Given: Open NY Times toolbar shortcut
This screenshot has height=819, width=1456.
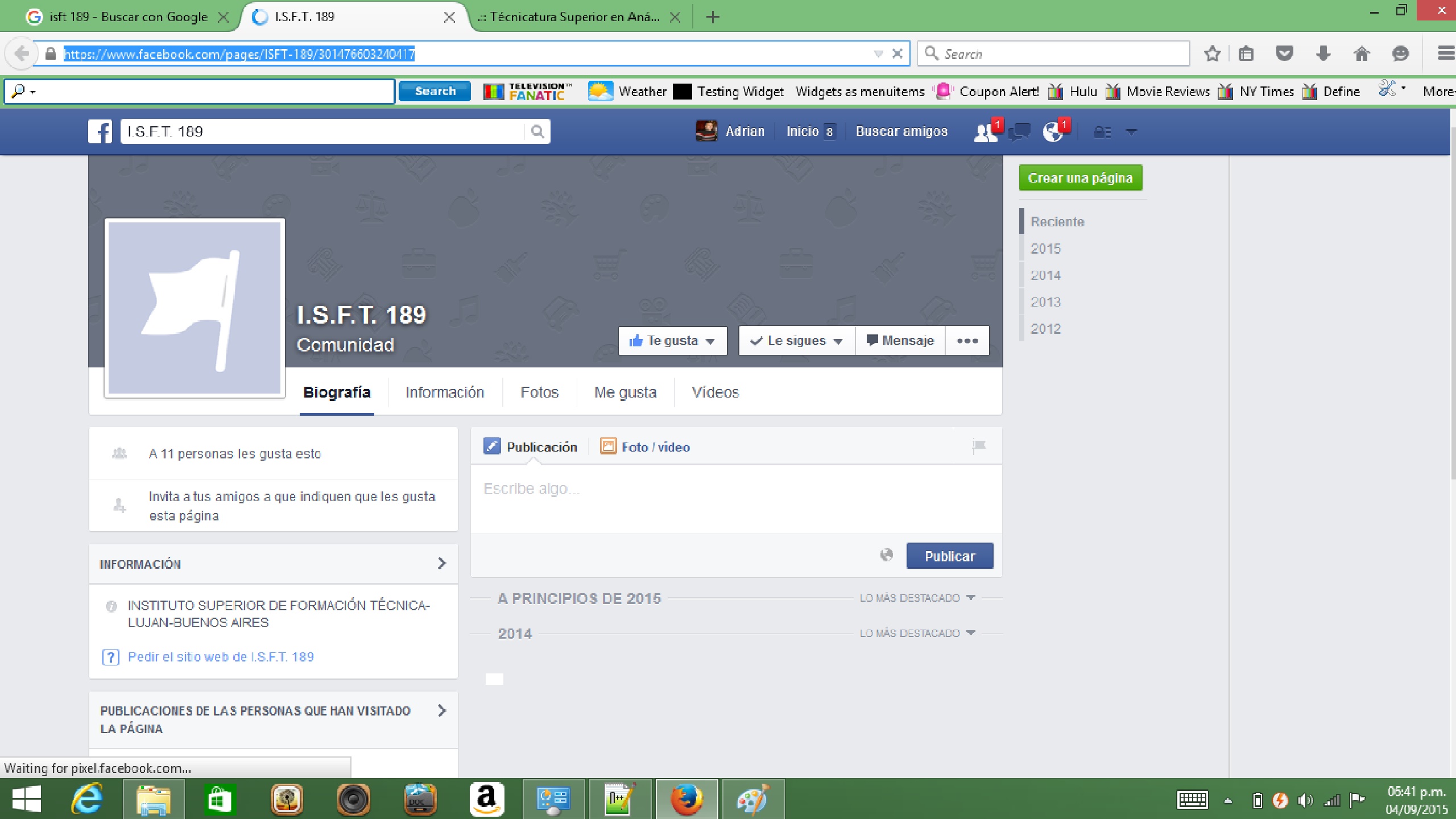Looking at the screenshot, I should point(1256,92).
